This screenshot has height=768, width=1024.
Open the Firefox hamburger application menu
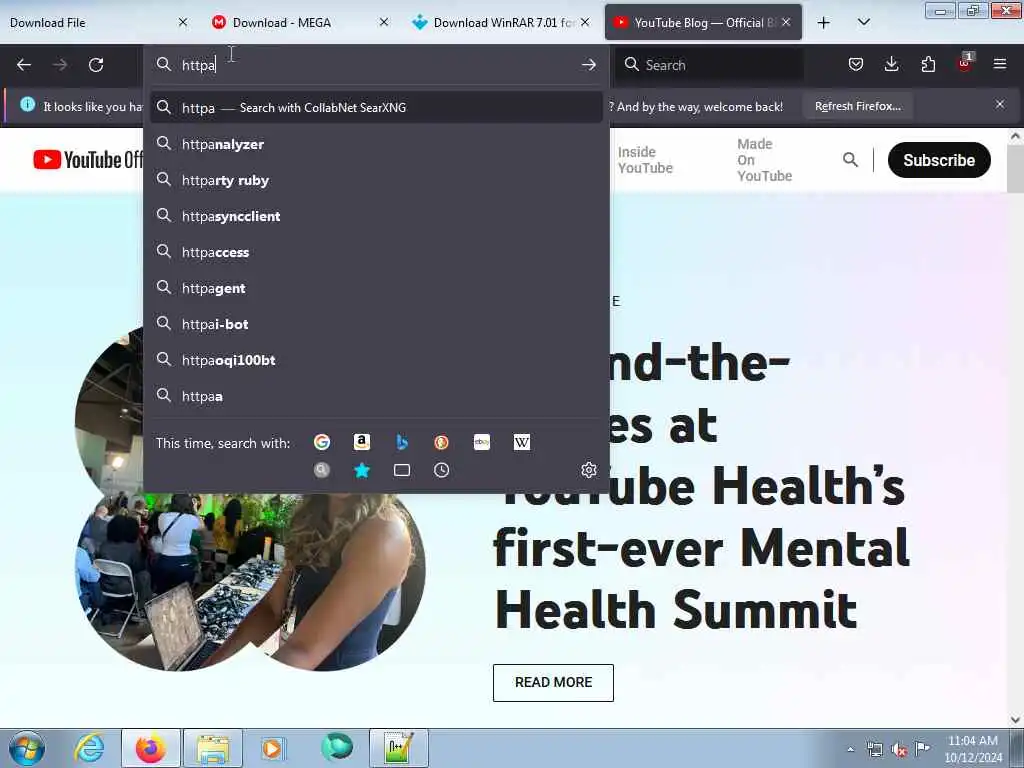[x=1000, y=64]
